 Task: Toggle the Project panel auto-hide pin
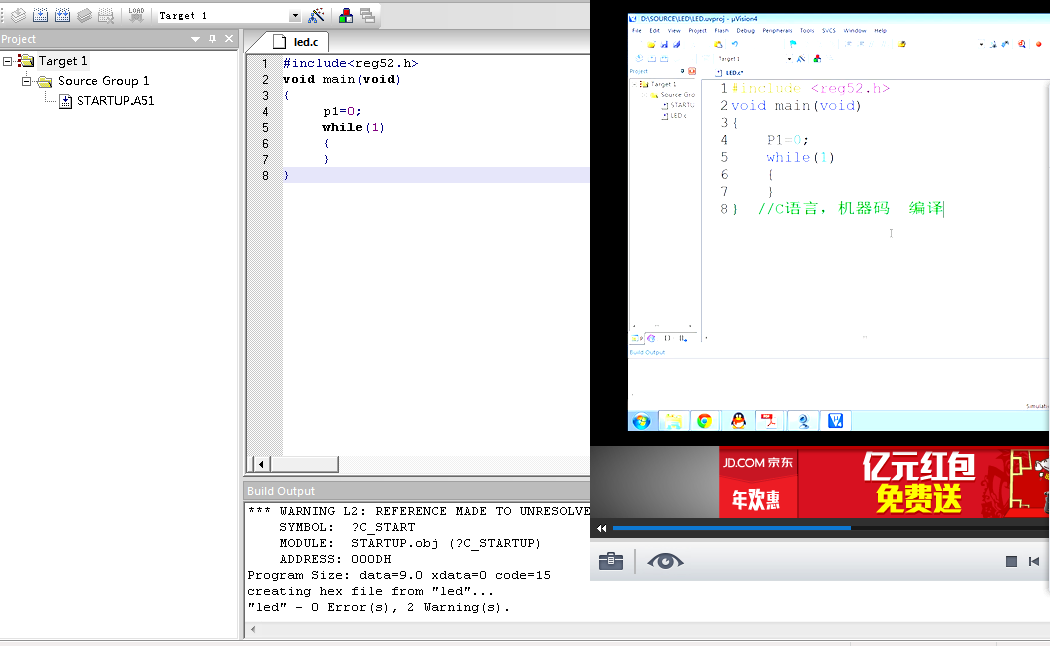(x=212, y=39)
